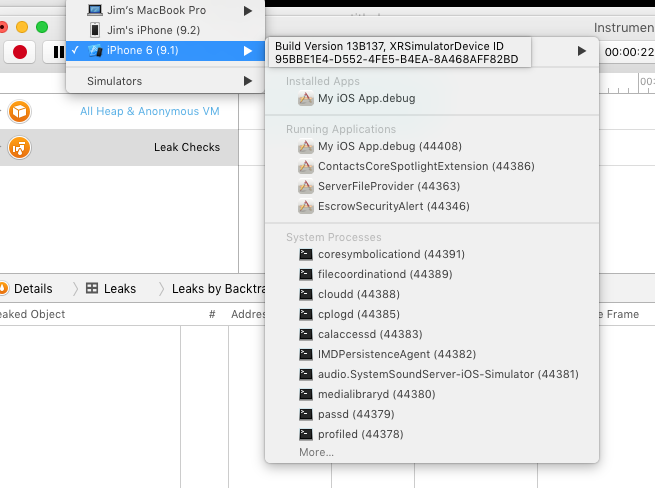Select calaccessd (44383) process

point(432,335)
